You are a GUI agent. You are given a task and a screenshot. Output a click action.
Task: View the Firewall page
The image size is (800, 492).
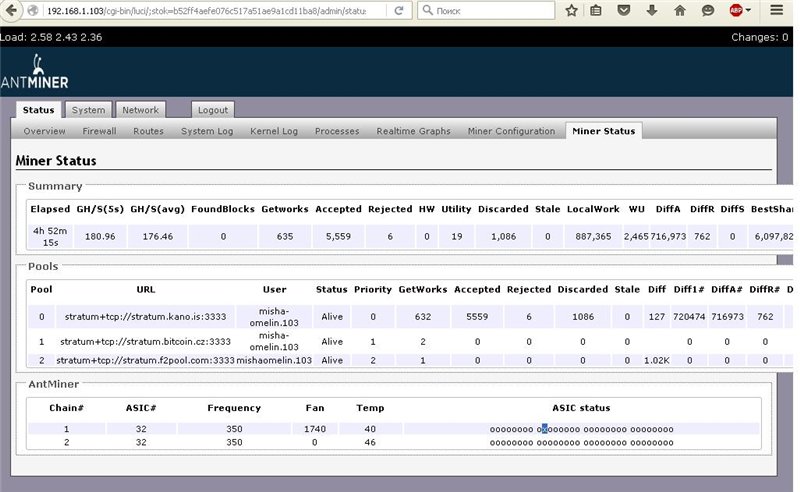99,131
